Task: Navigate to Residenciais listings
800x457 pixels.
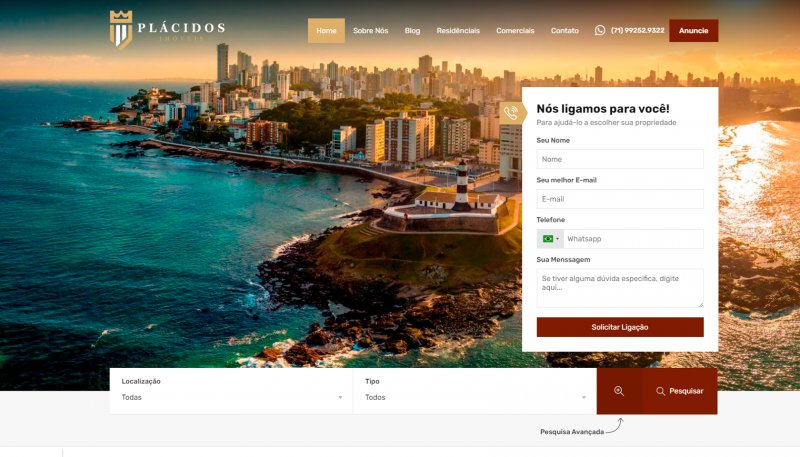Action: pyautogui.click(x=458, y=30)
